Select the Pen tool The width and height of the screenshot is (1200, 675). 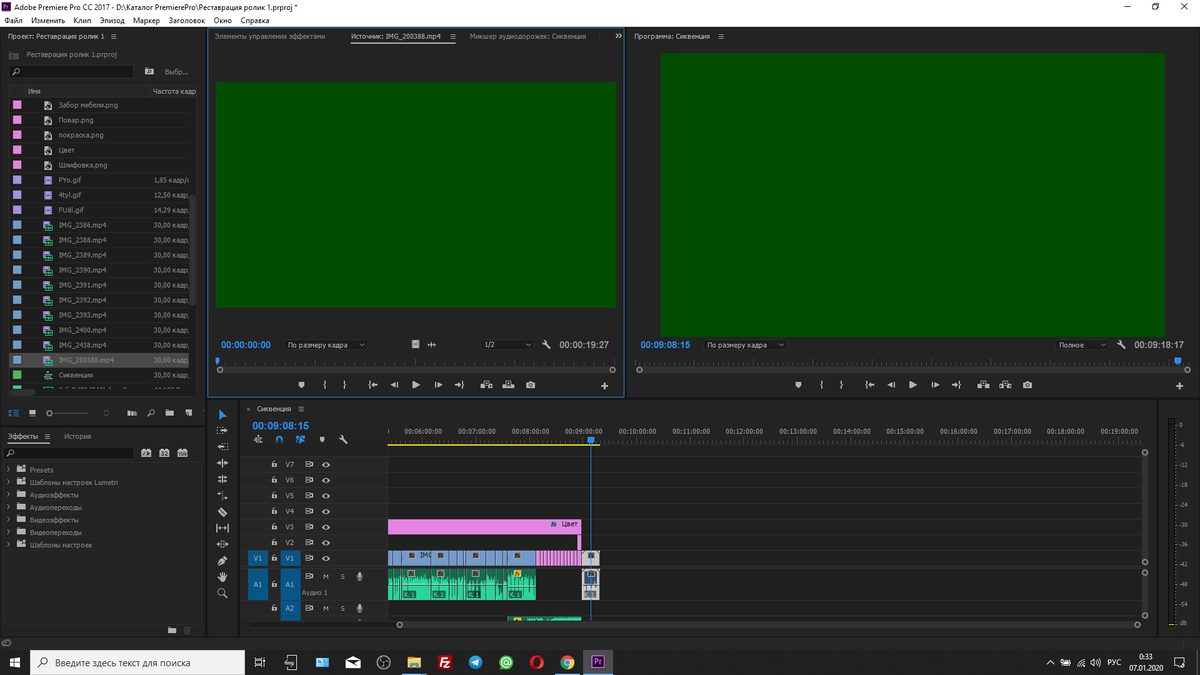pyautogui.click(x=223, y=561)
